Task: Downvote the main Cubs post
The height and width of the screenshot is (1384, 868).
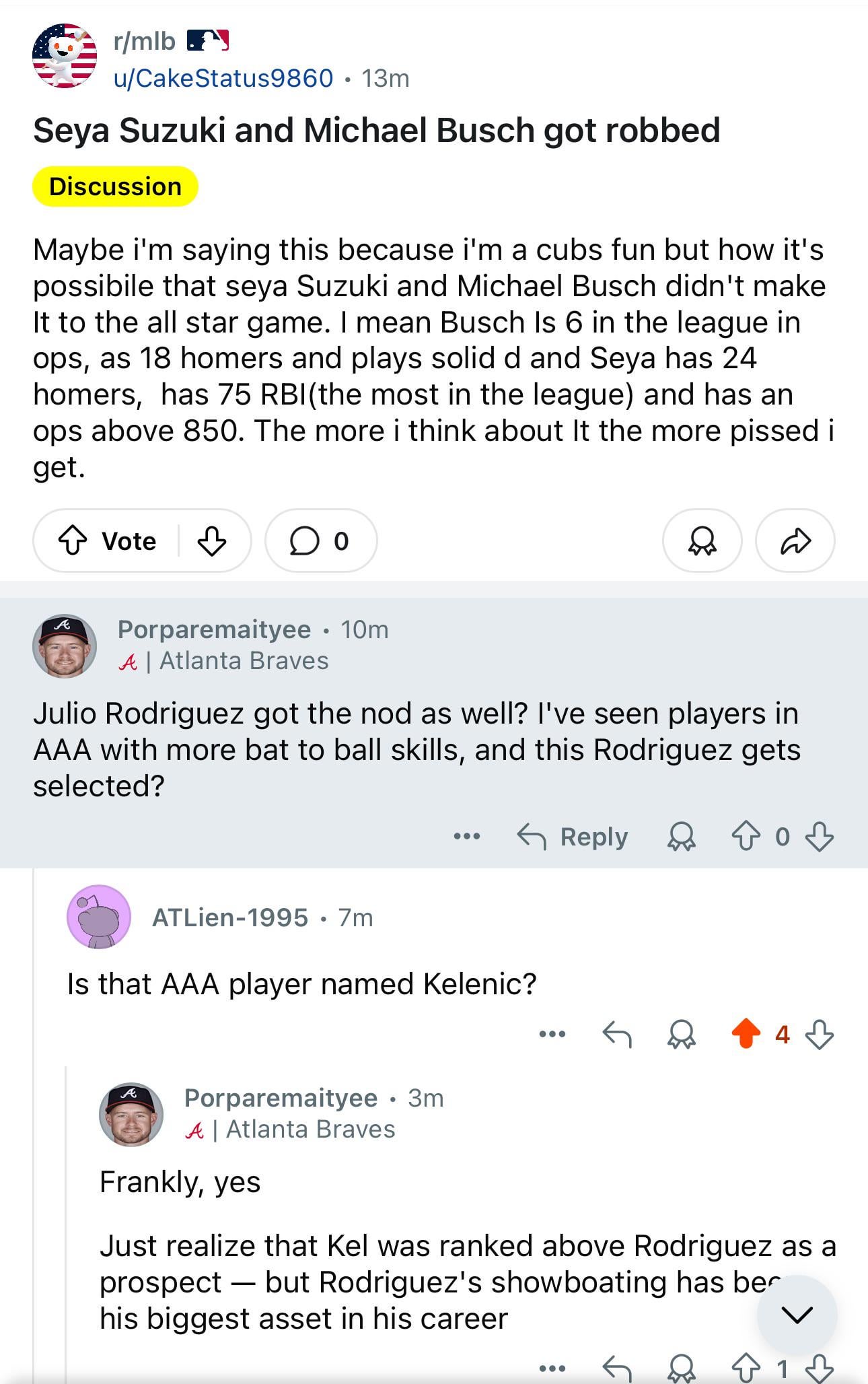Action: tap(211, 541)
